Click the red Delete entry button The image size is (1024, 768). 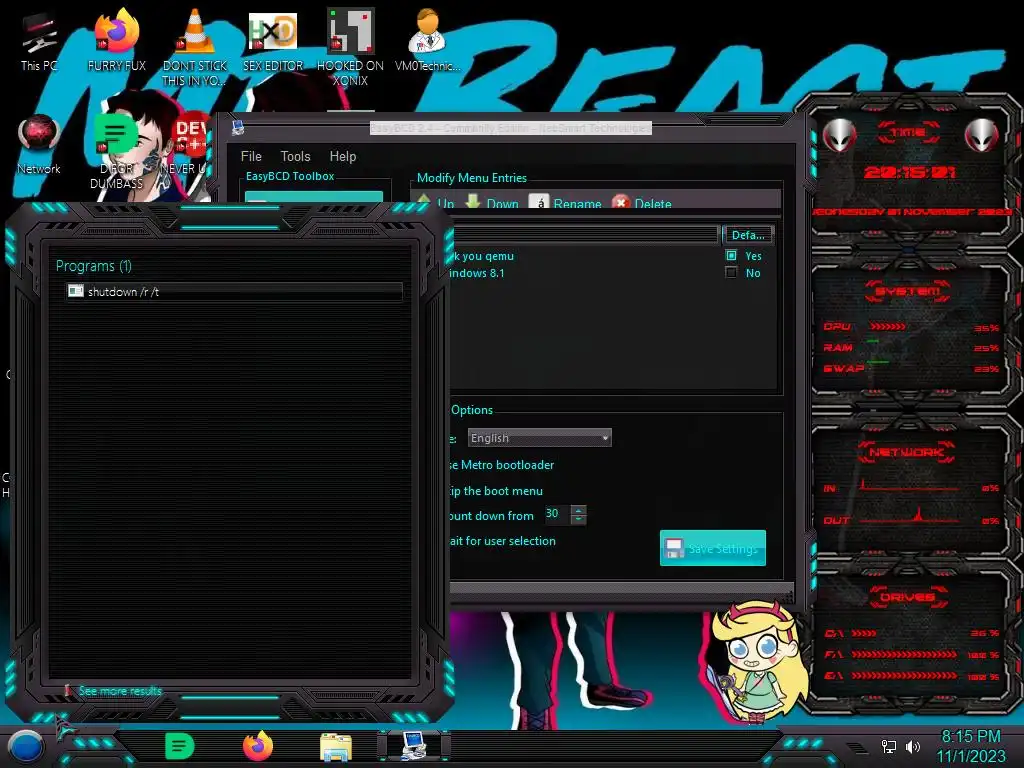642,203
